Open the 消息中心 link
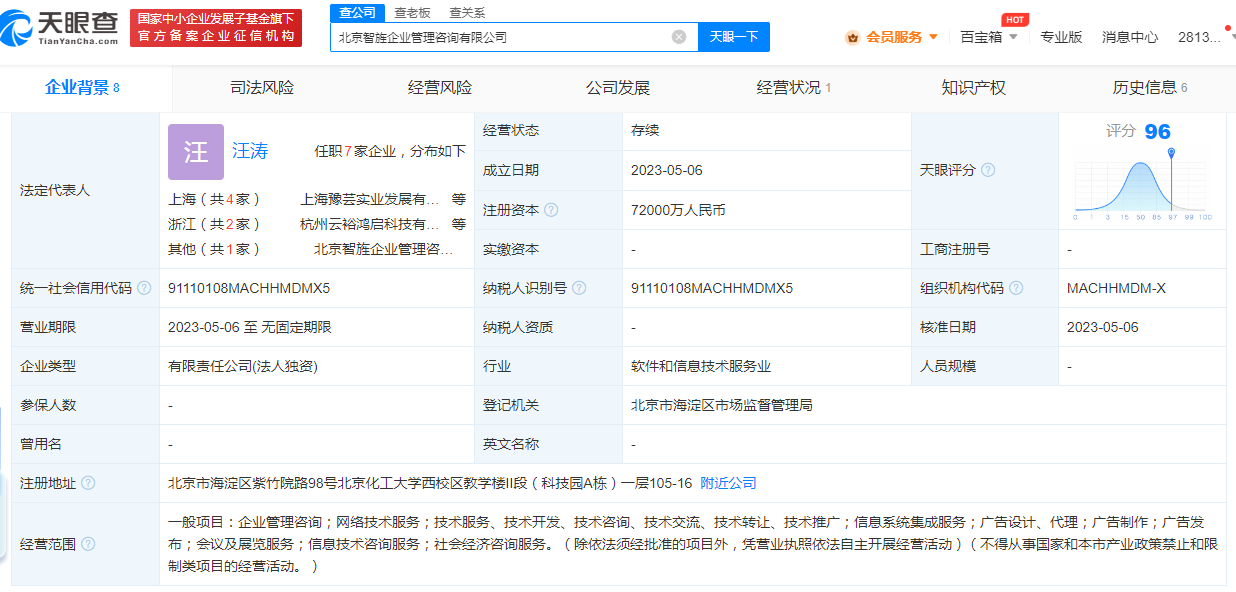The height and width of the screenshot is (592, 1236). 1130,37
